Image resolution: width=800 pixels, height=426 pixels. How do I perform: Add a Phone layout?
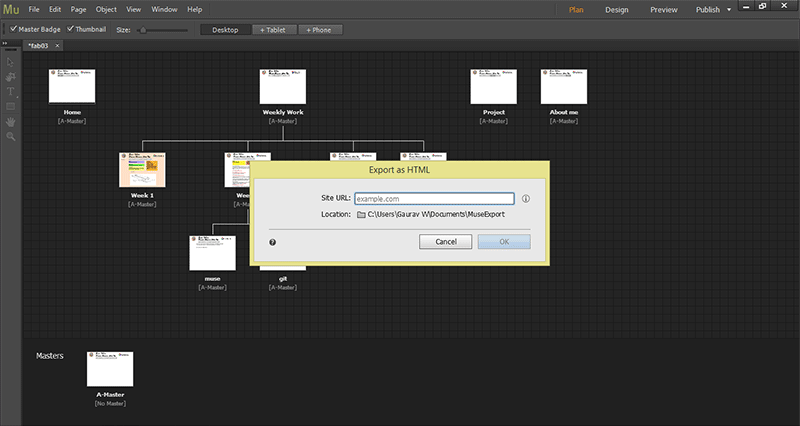(x=319, y=30)
